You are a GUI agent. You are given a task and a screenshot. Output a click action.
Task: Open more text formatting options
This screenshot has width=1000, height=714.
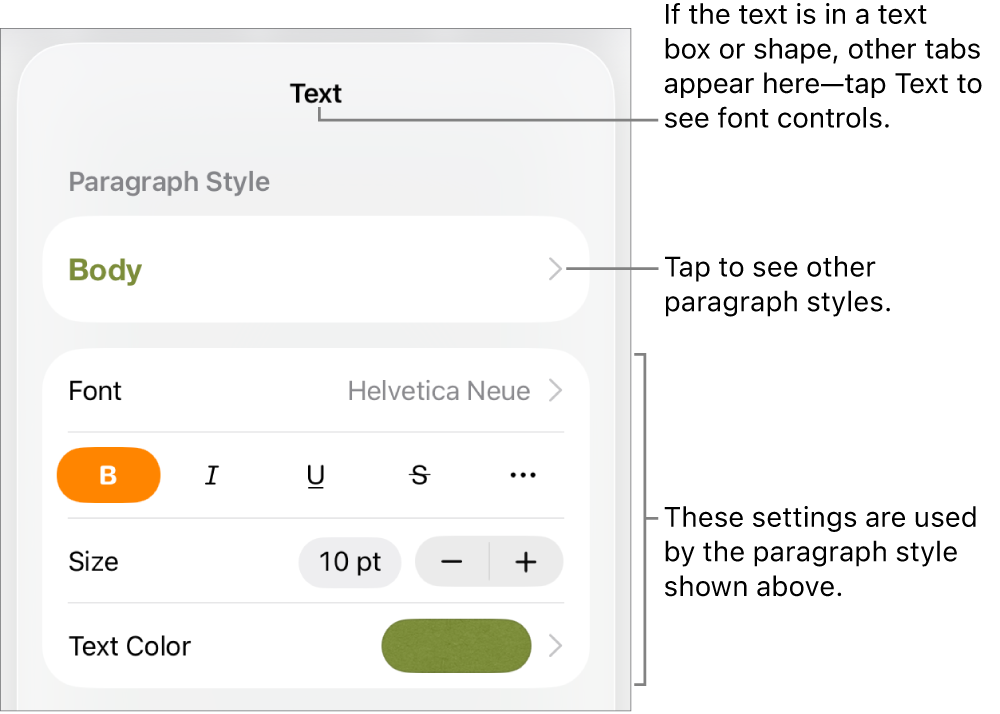522,475
